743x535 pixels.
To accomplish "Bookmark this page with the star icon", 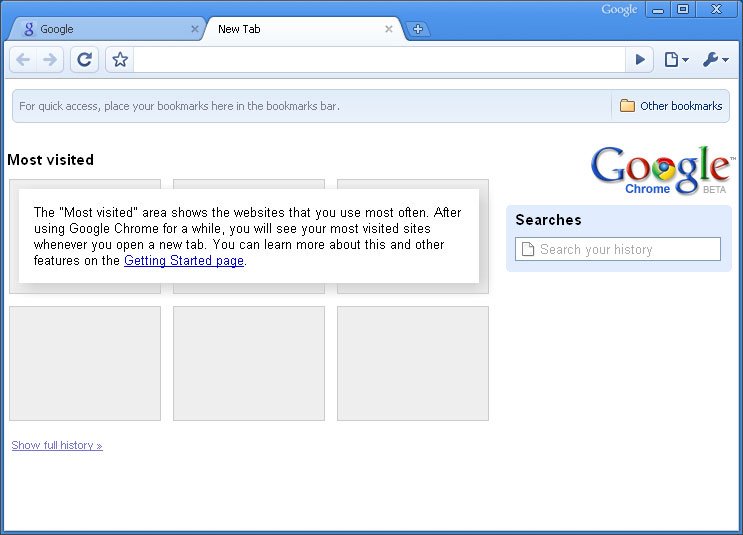I will coord(120,60).
